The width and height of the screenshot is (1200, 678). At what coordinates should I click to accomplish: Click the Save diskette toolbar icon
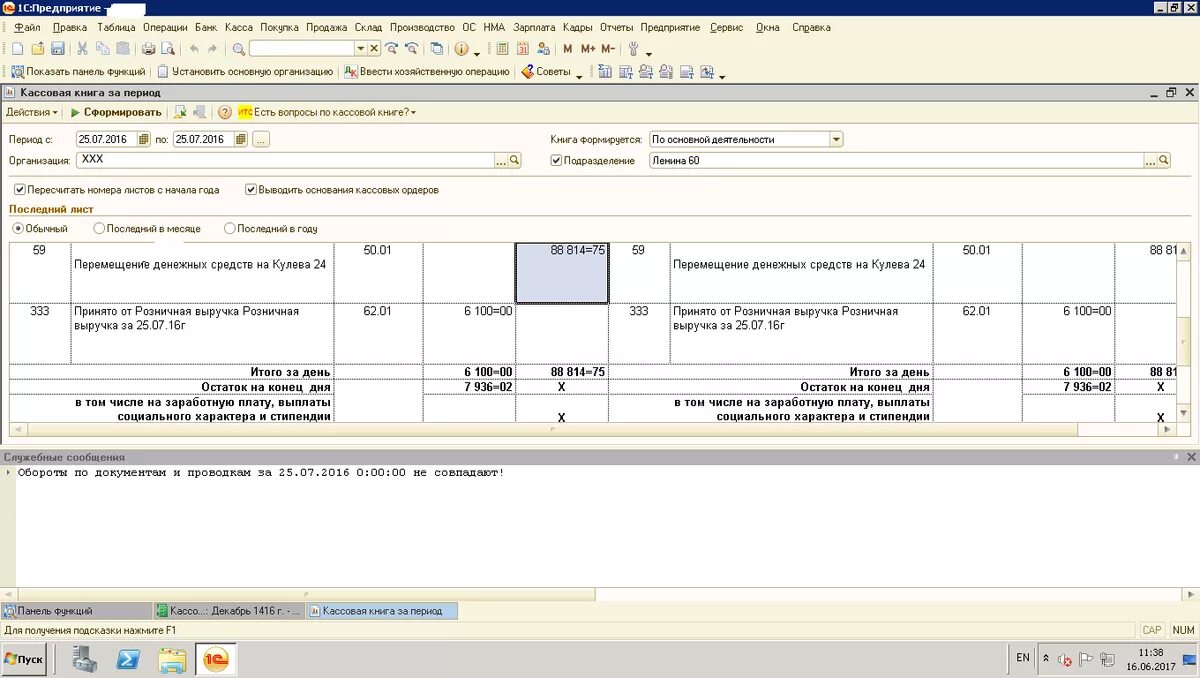[57, 48]
